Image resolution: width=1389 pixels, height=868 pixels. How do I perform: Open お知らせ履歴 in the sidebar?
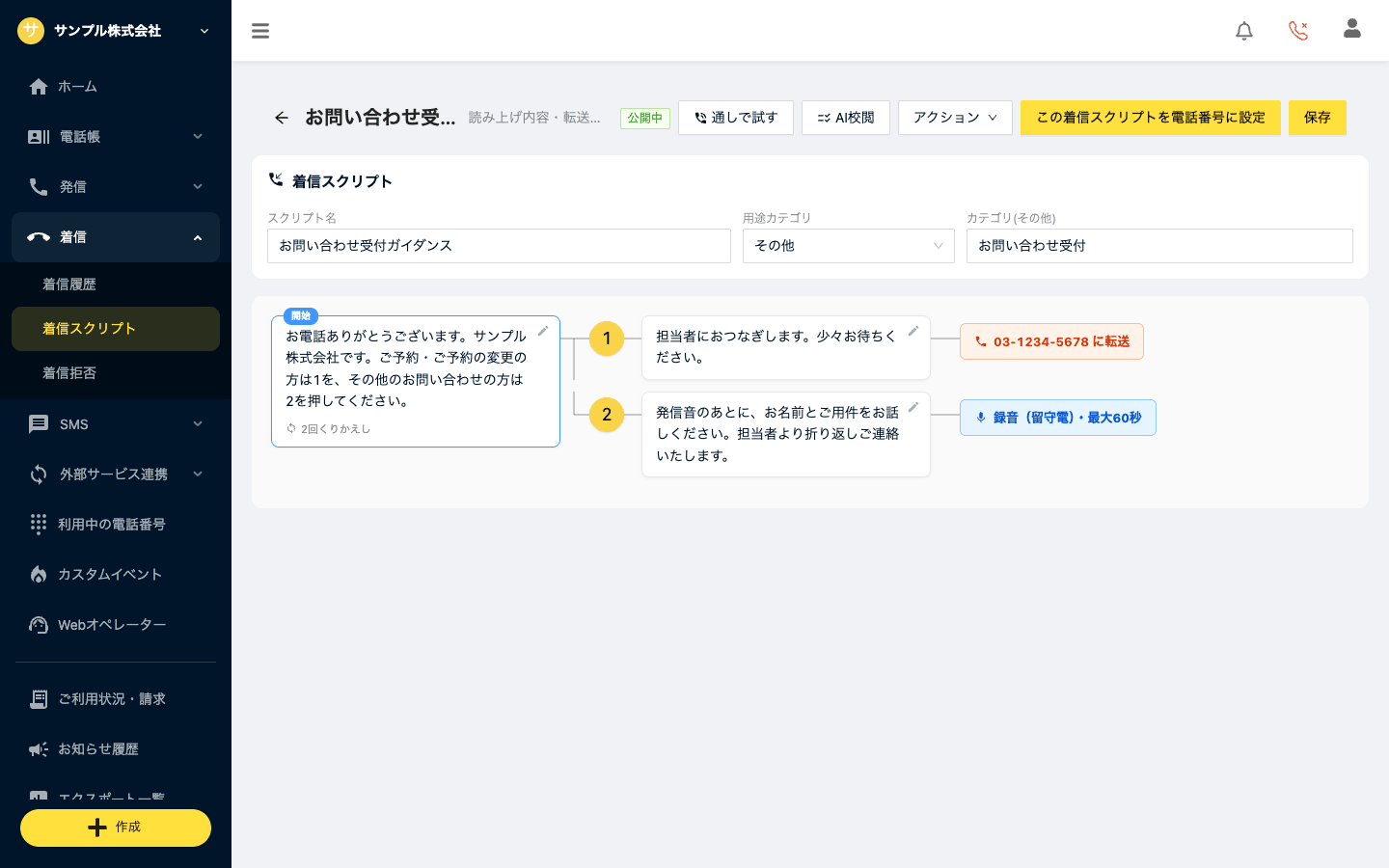coord(116,749)
